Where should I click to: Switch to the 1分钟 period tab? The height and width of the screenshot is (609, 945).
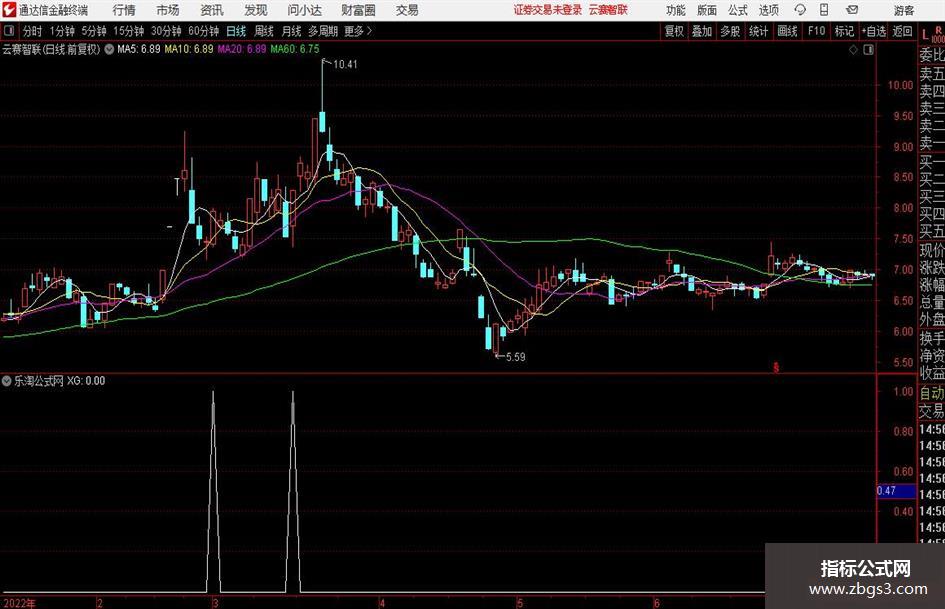coord(61,31)
